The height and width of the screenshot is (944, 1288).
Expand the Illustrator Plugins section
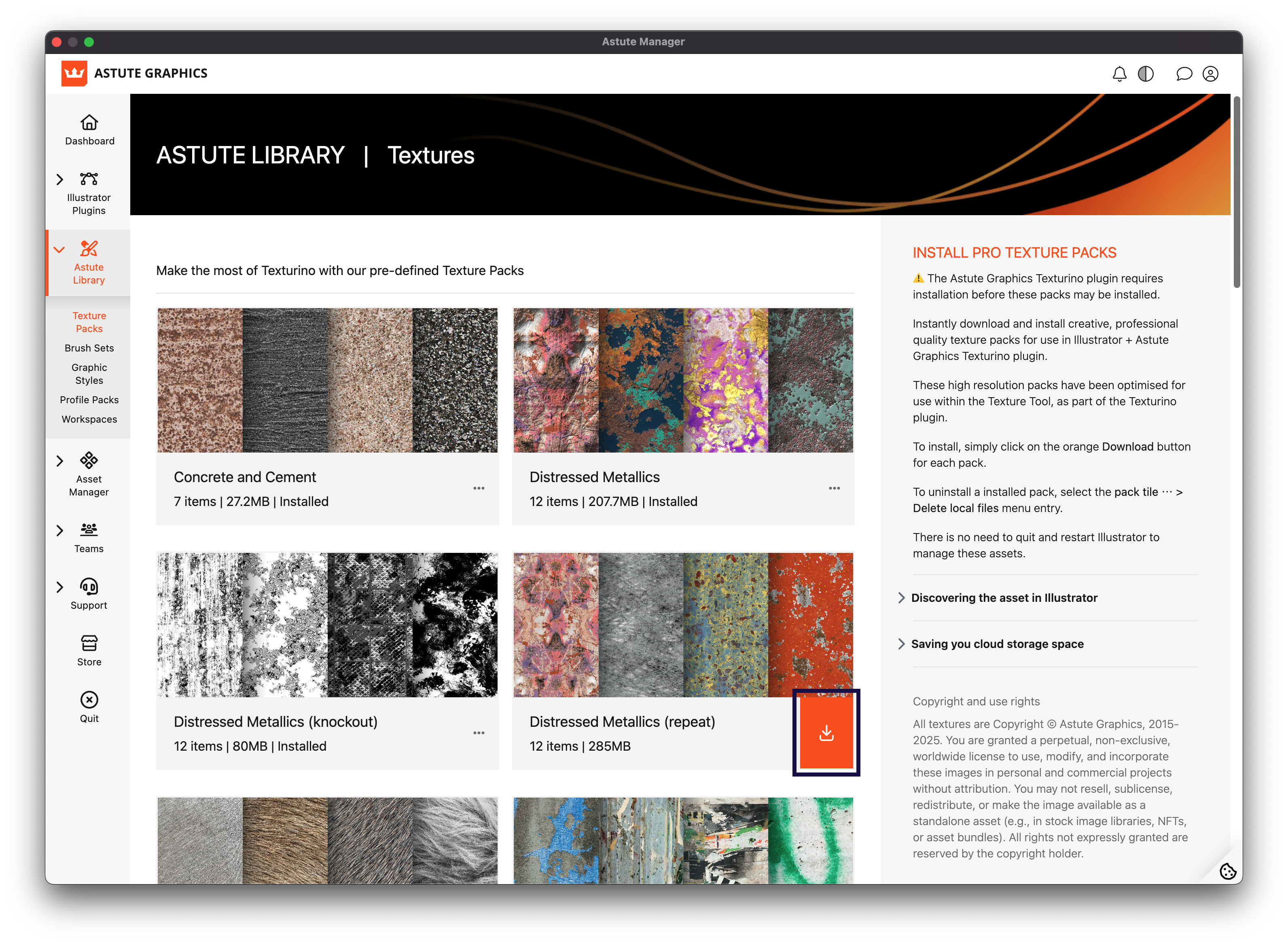tap(60, 180)
